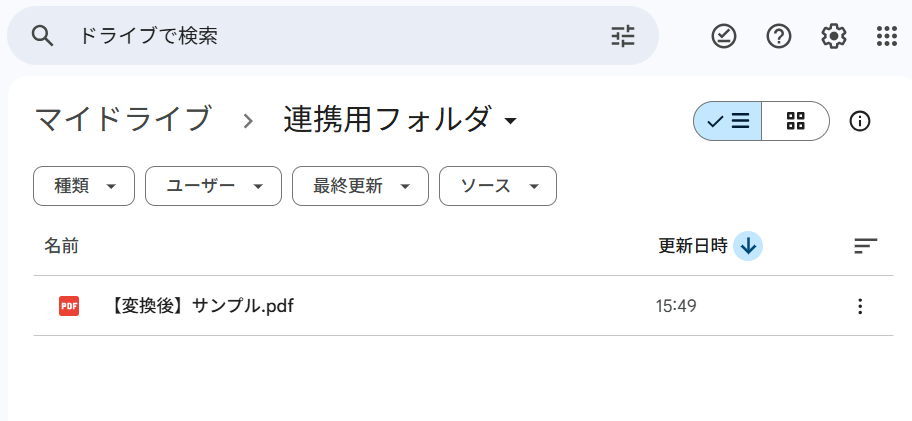Switch to list layout view
The width and height of the screenshot is (912, 421).
click(x=728, y=121)
